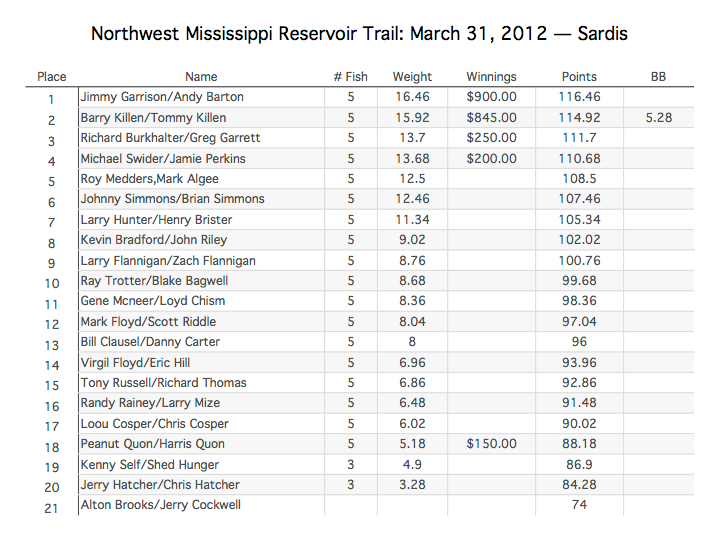The image size is (719, 541).
Task: Click the weight value '8.04'
Action: [412, 321]
